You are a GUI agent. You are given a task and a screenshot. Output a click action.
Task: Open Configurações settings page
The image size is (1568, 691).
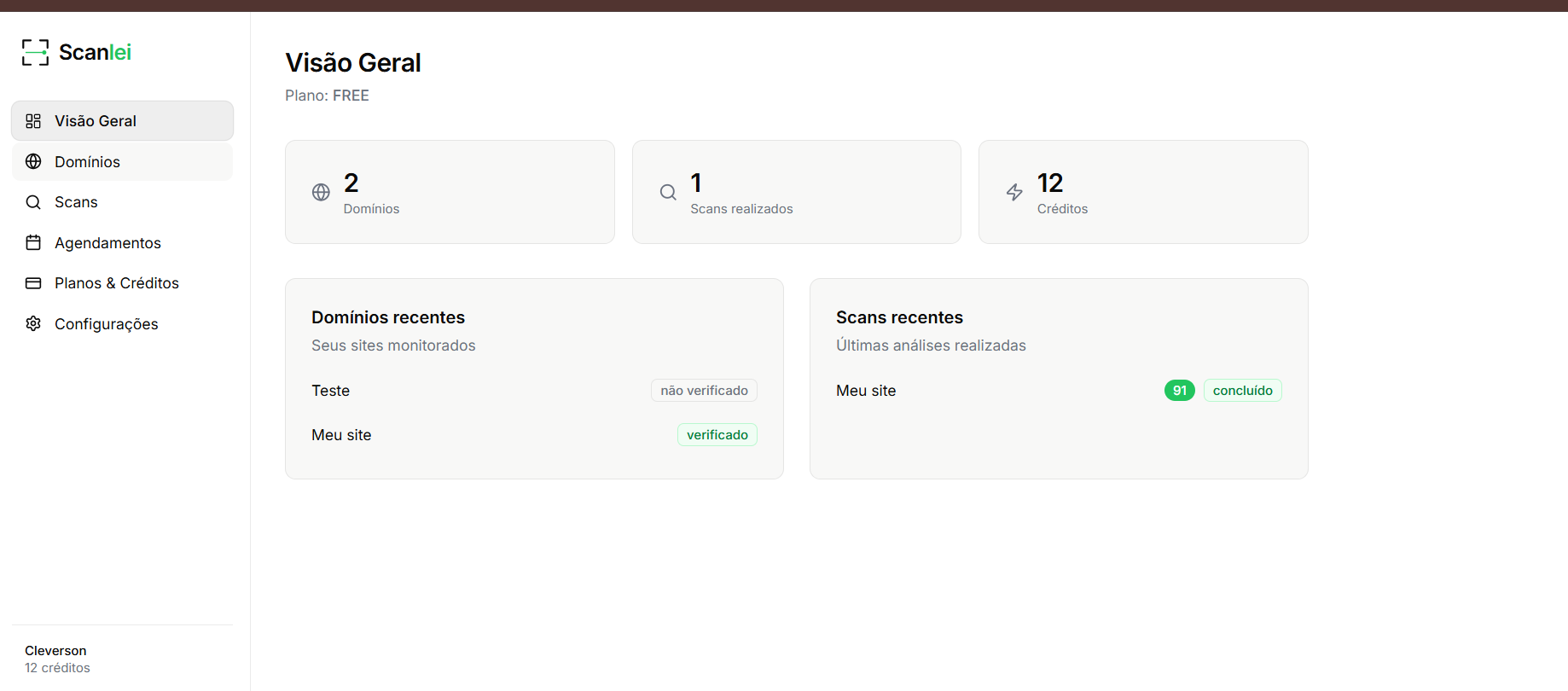point(122,323)
